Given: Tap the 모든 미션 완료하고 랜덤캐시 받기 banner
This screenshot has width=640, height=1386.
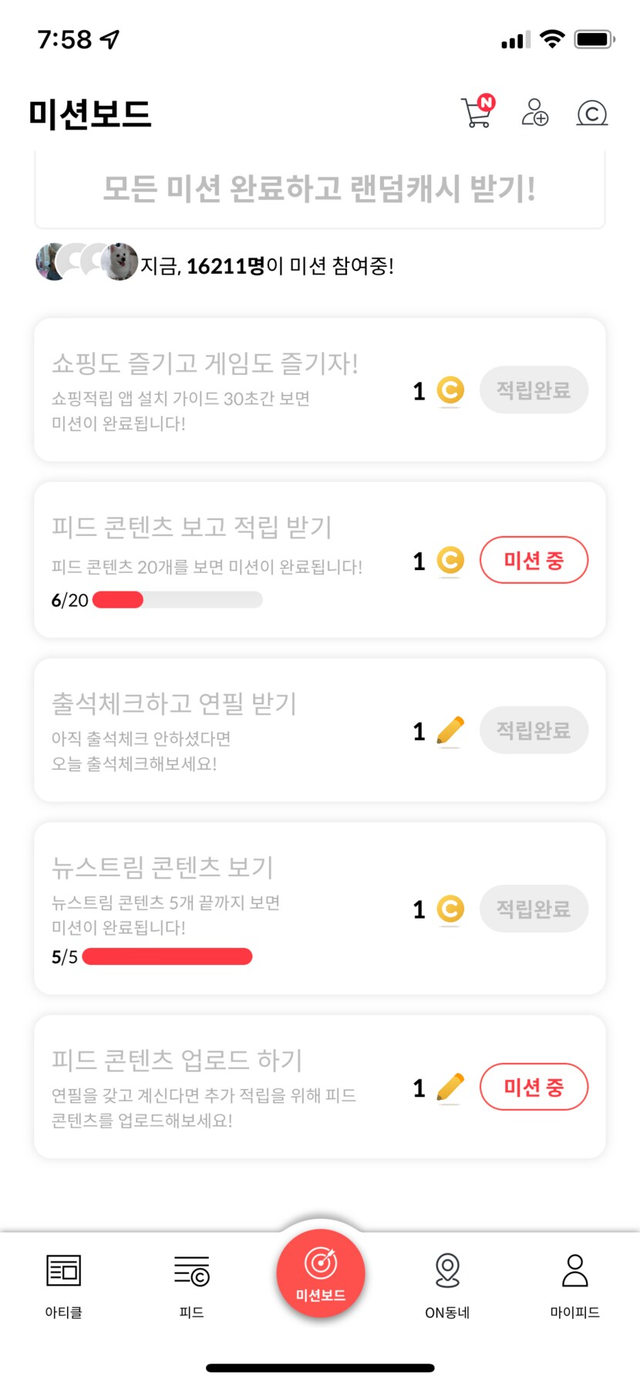Looking at the screenshot, I should pyautogui.click(x=320, y=189).
